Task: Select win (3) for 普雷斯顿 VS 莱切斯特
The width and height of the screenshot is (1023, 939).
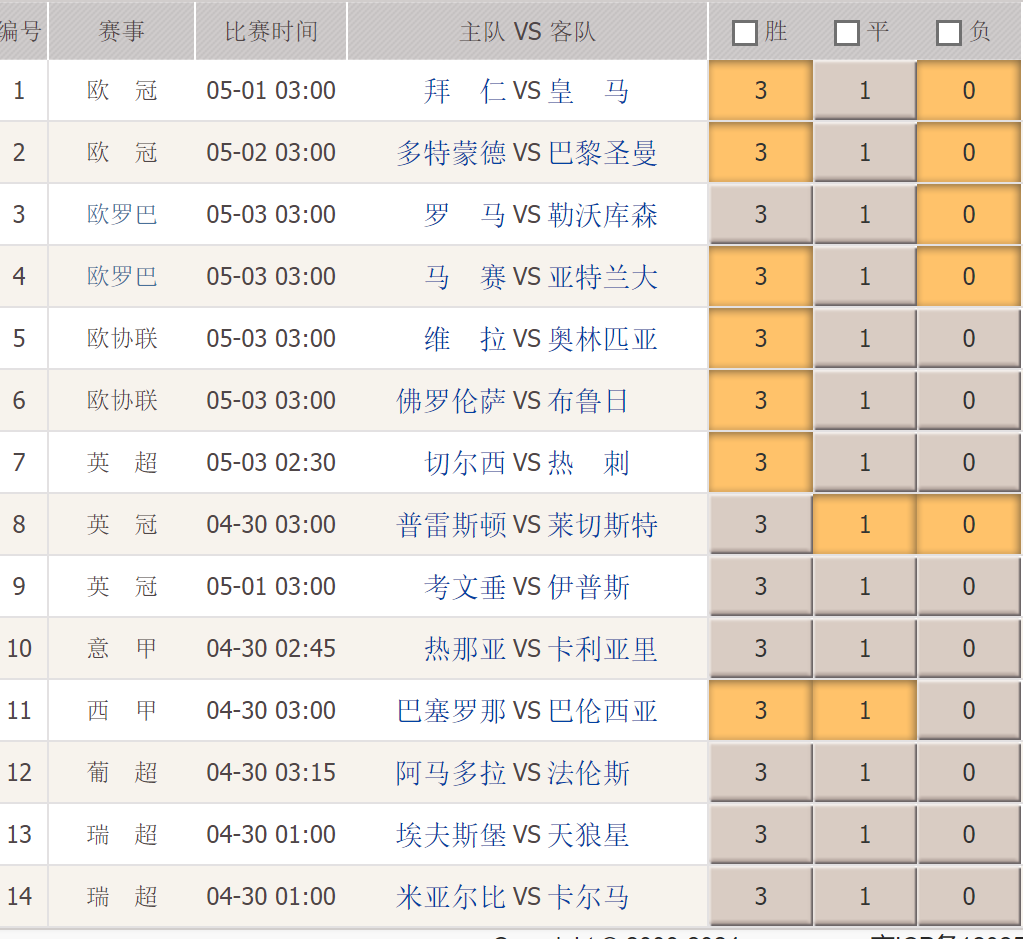Action: point(761,525)
